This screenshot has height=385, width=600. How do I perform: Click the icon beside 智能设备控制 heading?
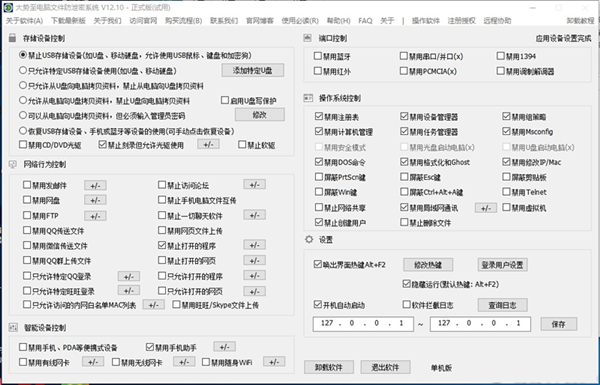[x=13, y=327]
